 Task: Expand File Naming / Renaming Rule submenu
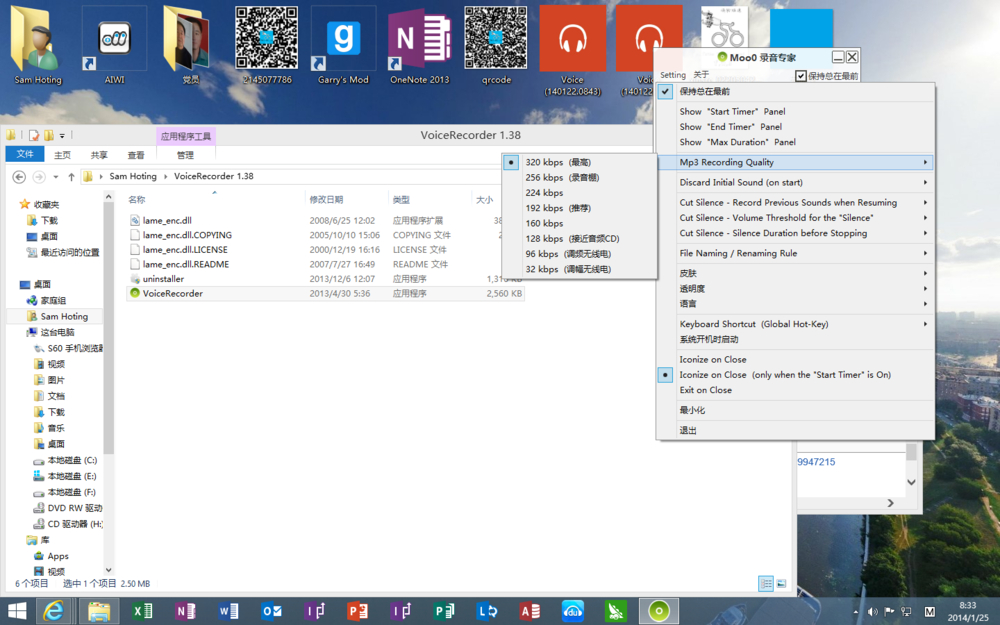click(796, 253)
